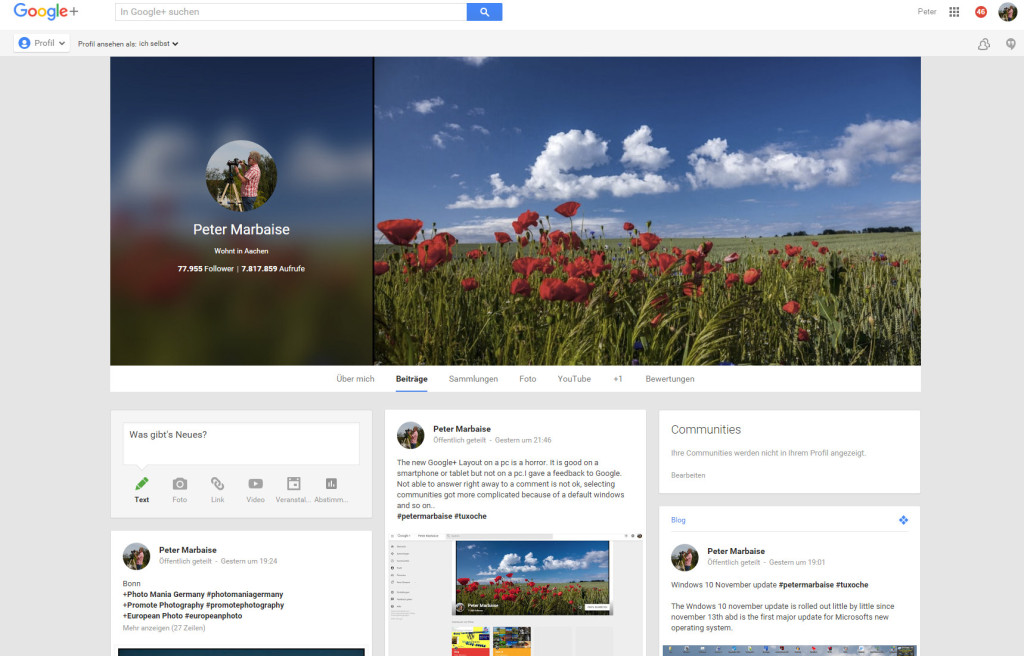Select the Foto camera icon
The image size is (1024, 656).
tap(180, 484)
